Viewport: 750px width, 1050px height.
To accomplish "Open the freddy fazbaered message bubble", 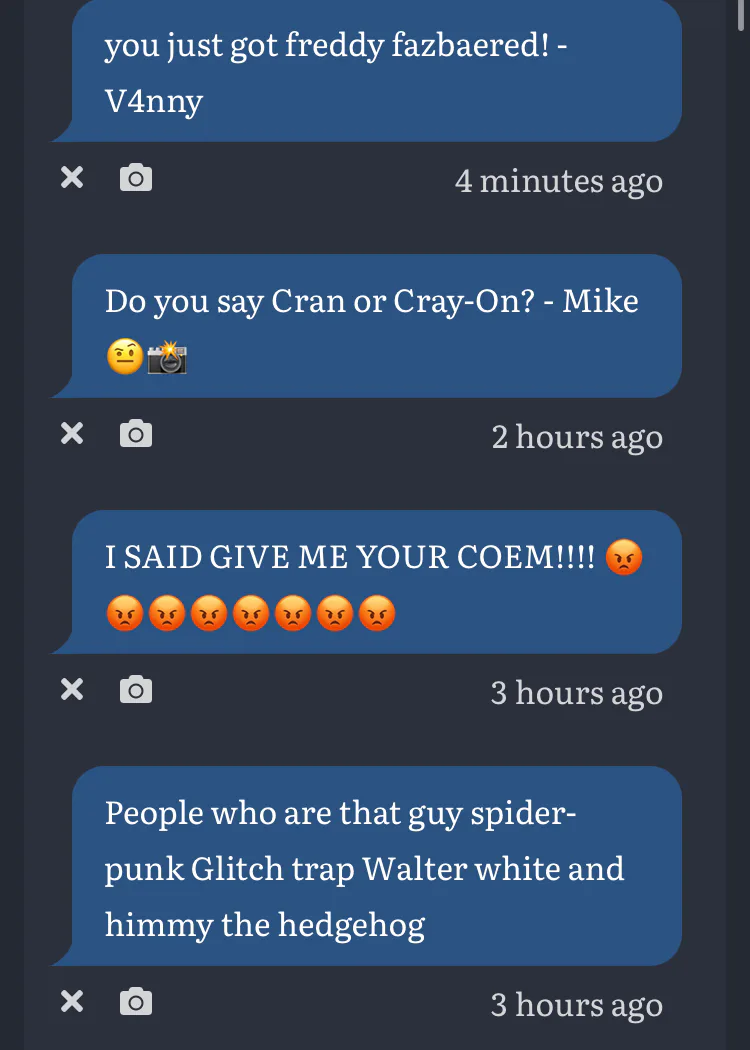I will coord(367,70).
